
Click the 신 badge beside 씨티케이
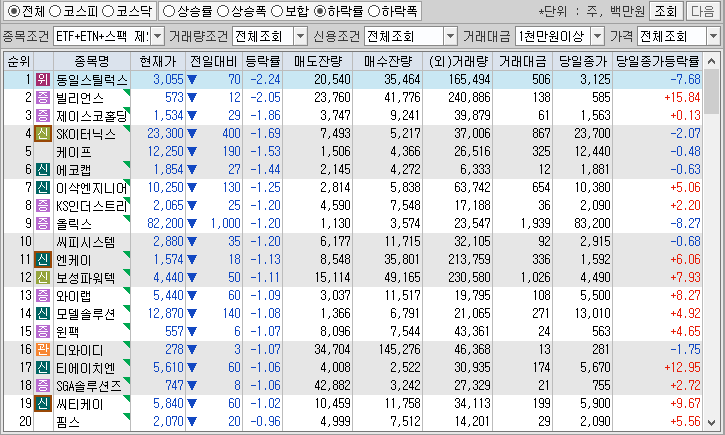(x=43, y=404)
